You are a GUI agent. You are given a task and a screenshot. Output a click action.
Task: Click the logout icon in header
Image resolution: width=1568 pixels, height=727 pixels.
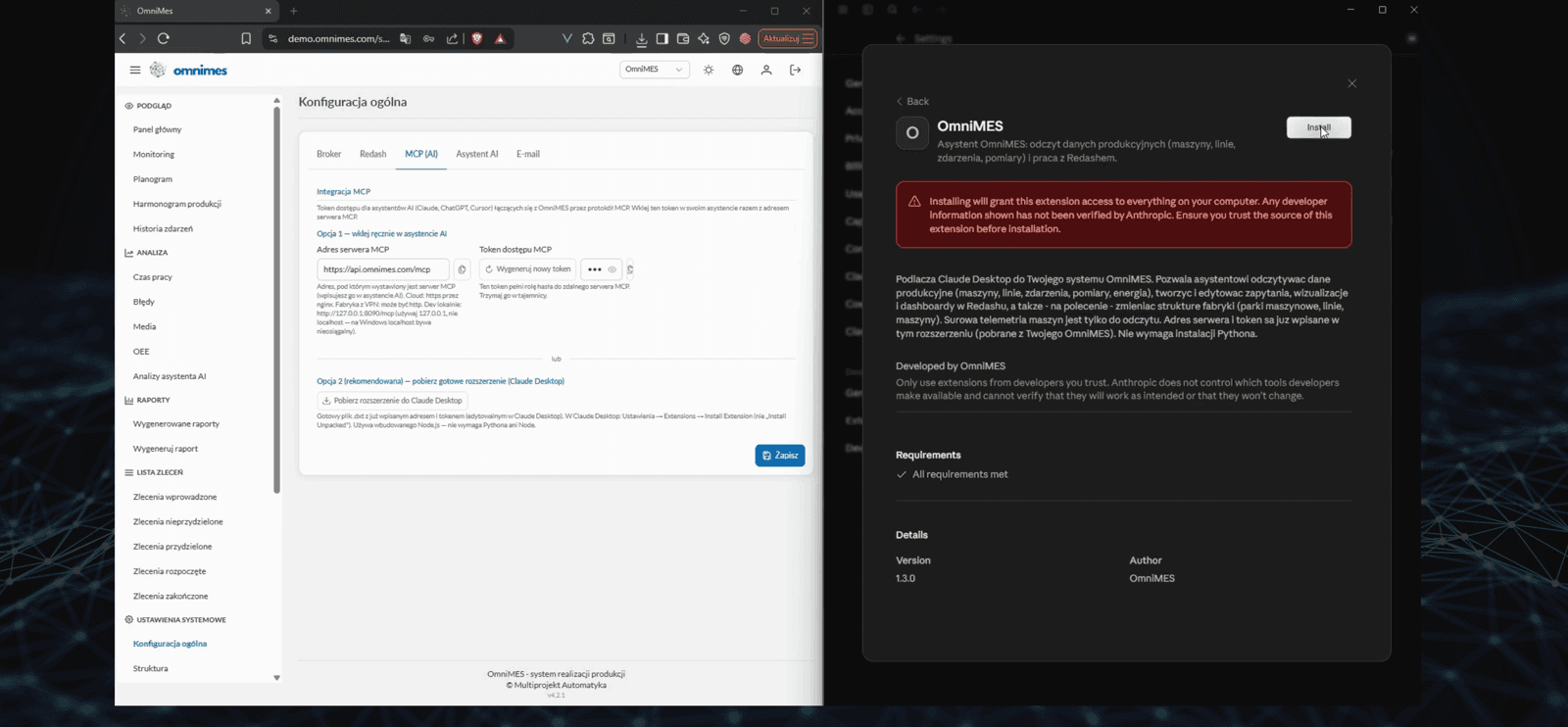pyautogui.click(x=795, y=70)
